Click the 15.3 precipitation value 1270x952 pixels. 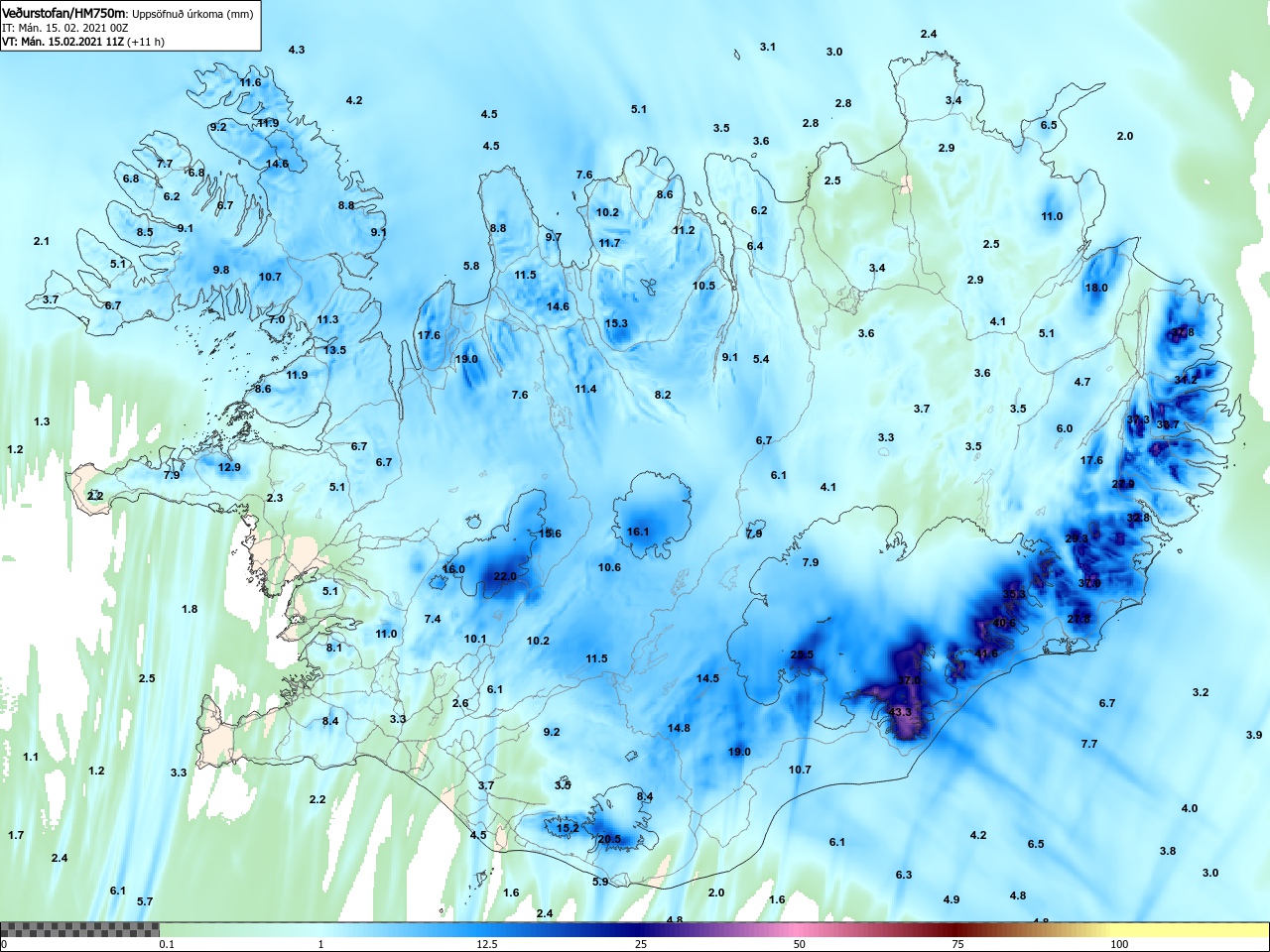click(x=616, y=323)
